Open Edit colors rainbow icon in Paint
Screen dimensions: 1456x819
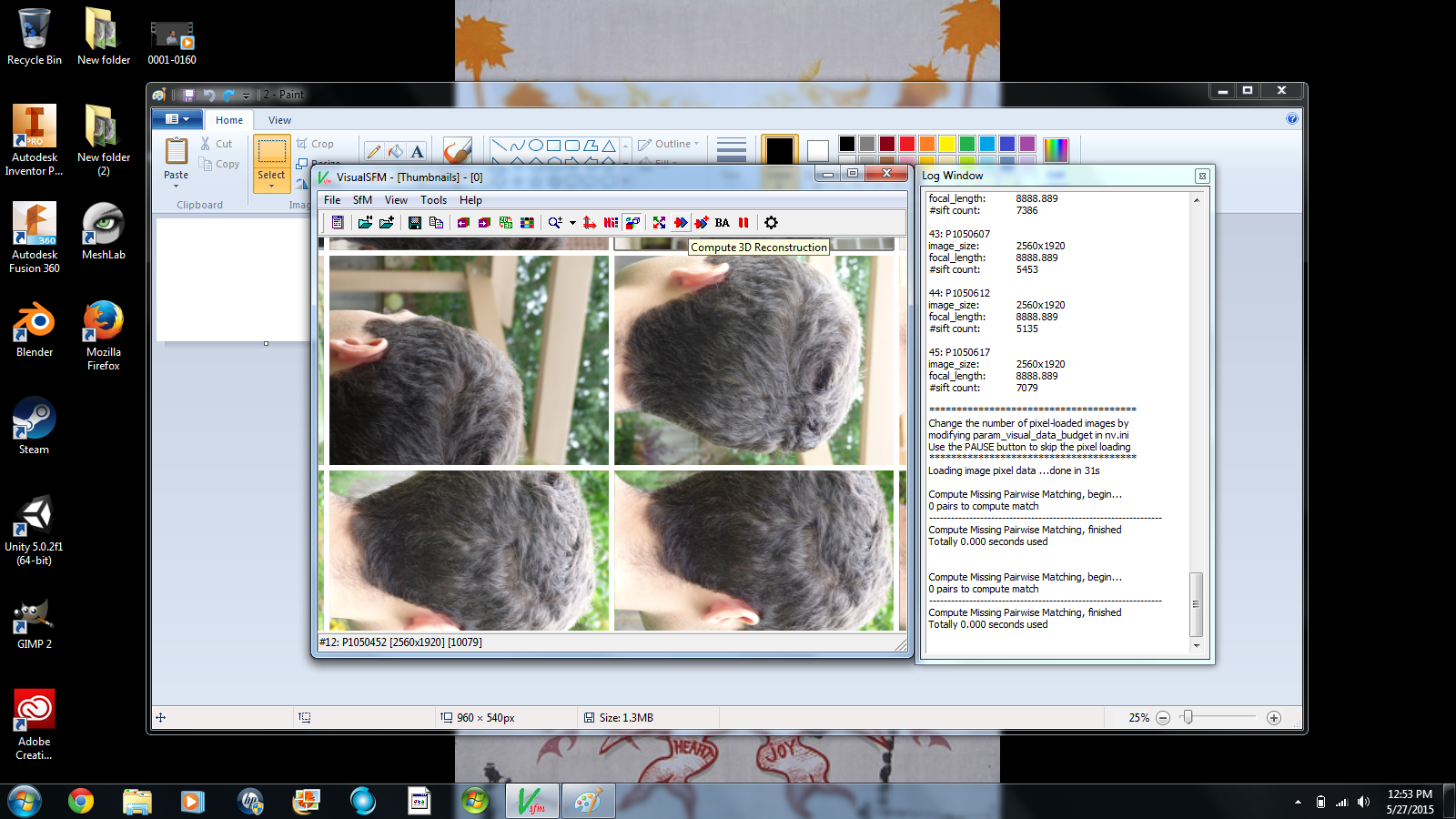1056,150
